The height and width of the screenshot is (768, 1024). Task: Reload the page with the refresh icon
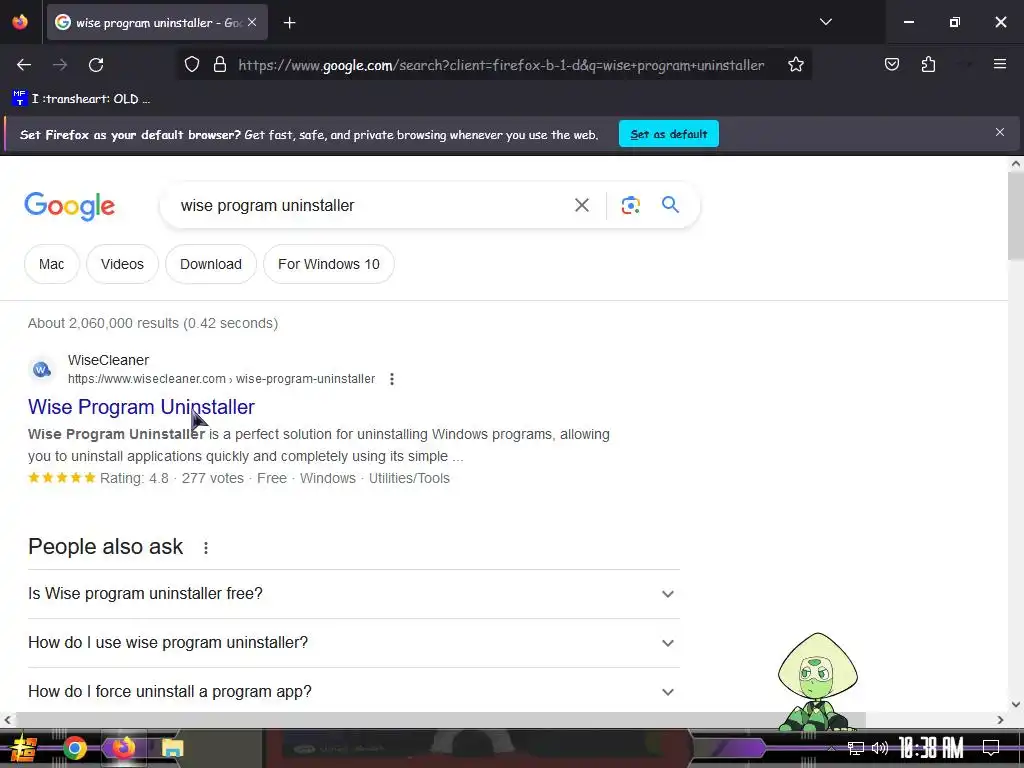96,65
